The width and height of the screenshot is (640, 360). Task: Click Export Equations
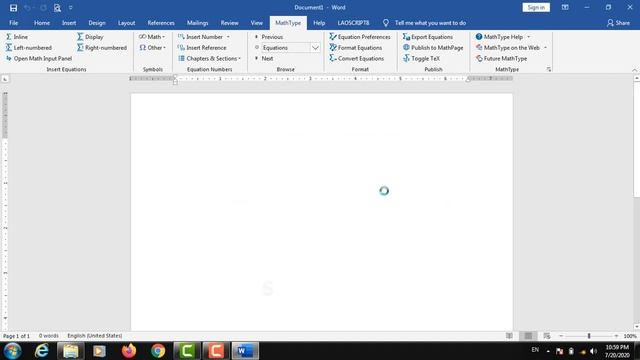point(428,37)
